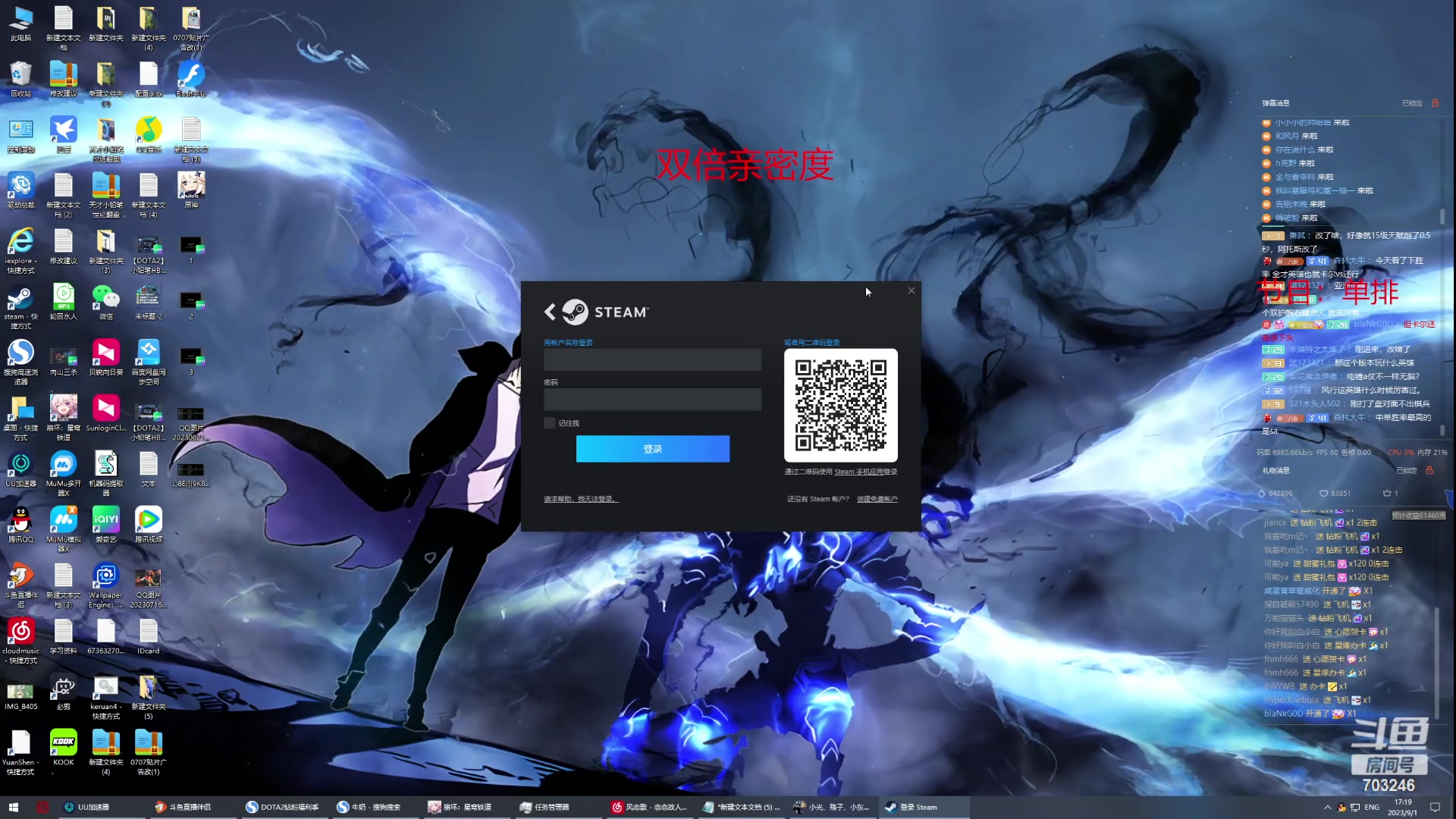Select the IMG_8405 image thumbnail
The width and height of the screenshot is (1456, 819).
21,695
